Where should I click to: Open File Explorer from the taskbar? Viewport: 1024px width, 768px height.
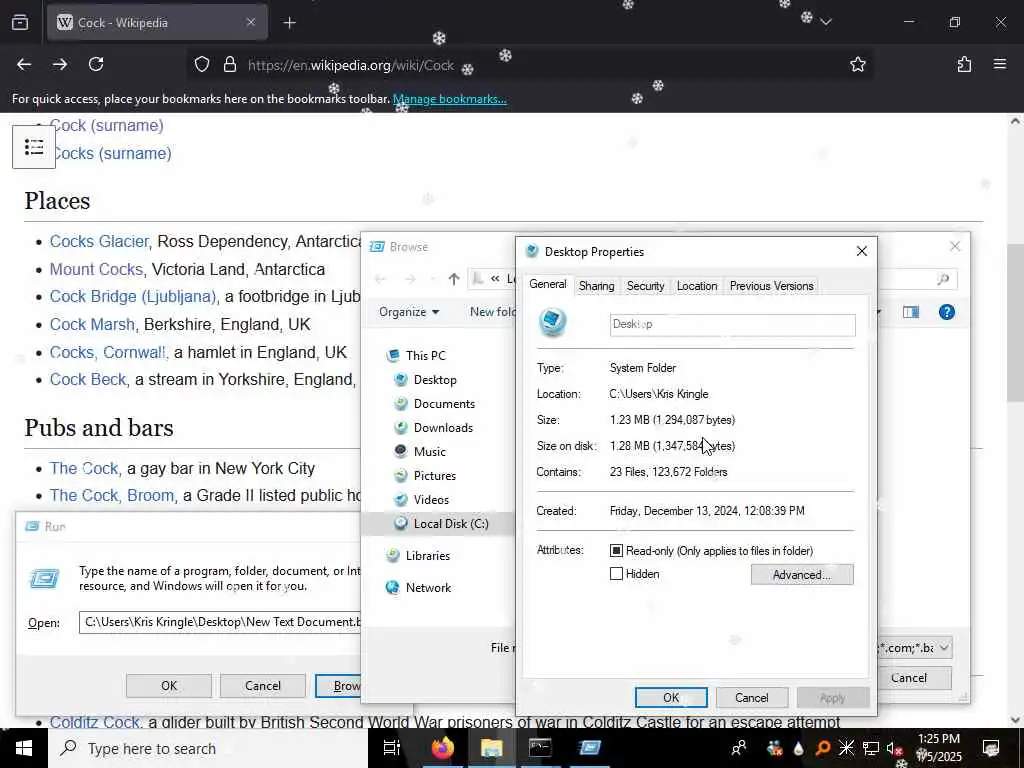pyautogui.click(x=491, y=748)
